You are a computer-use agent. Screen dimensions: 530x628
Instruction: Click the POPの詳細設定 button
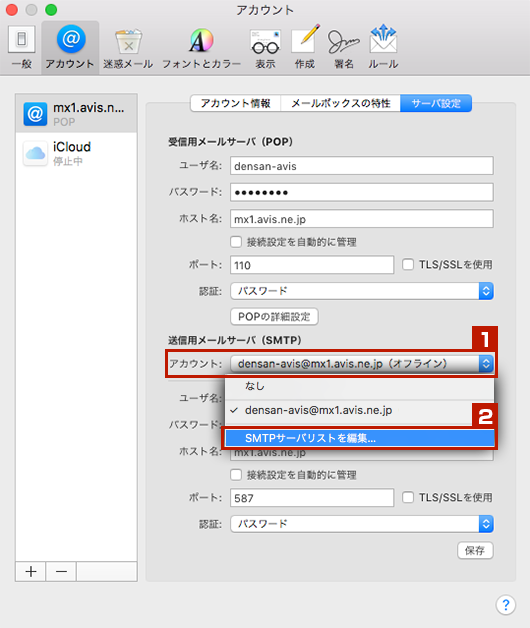274,317
